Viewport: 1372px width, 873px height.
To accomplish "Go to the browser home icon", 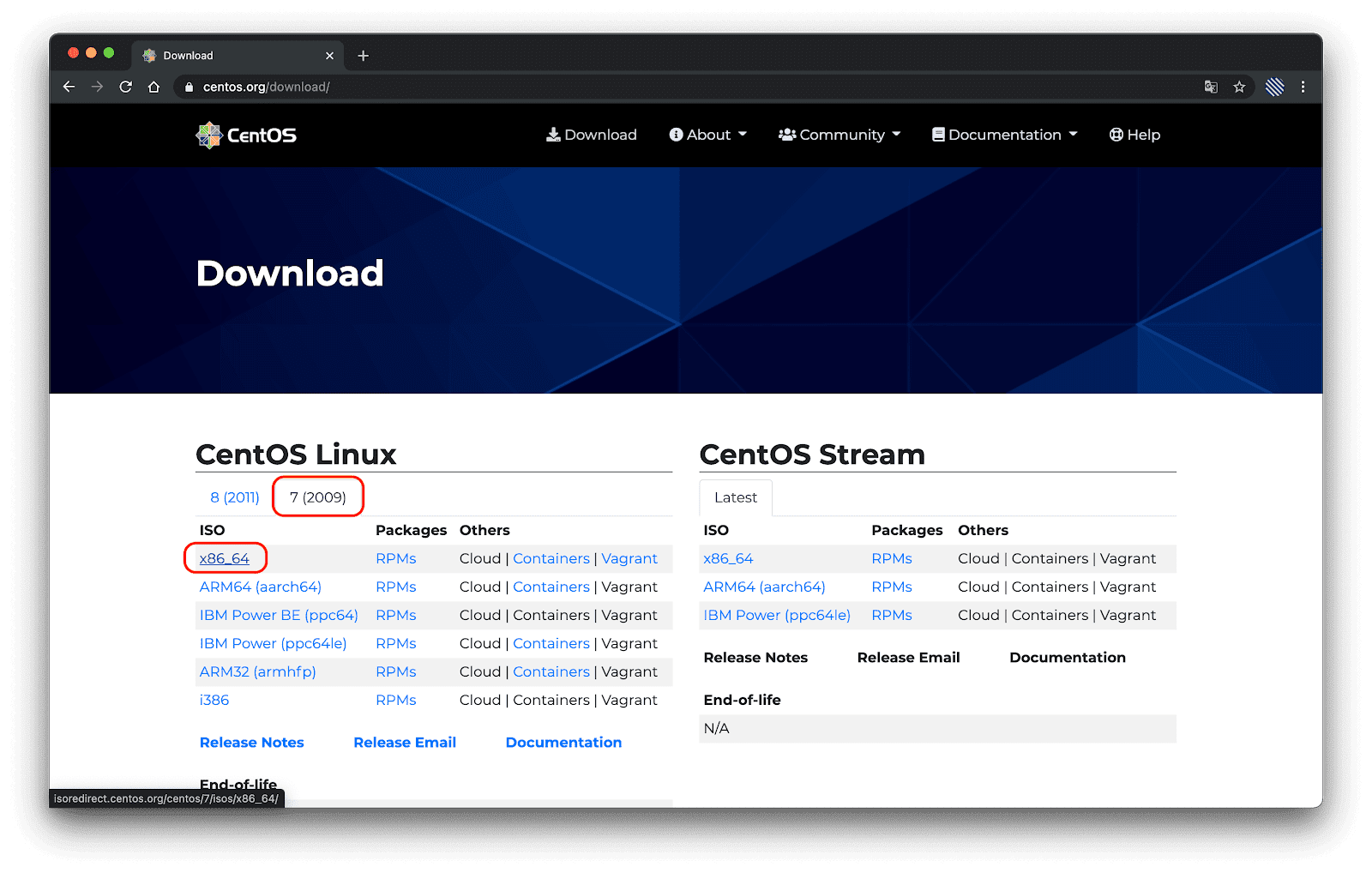I will click(153, 87).
